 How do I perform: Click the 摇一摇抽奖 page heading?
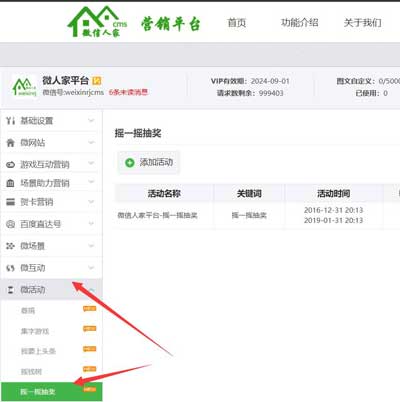(x=138, y=133)
